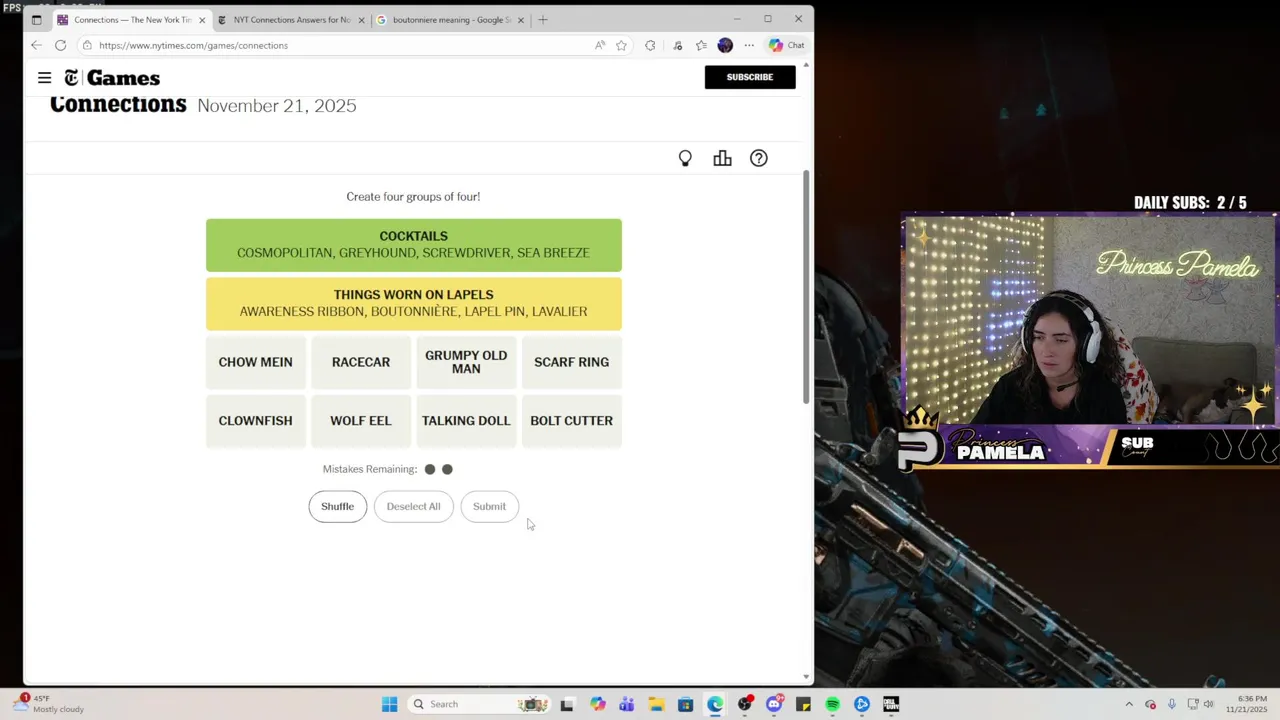Open the hint lightbulb icon
The height and width of the screenshot is (720, 1280).
click(x=685, y=158)
